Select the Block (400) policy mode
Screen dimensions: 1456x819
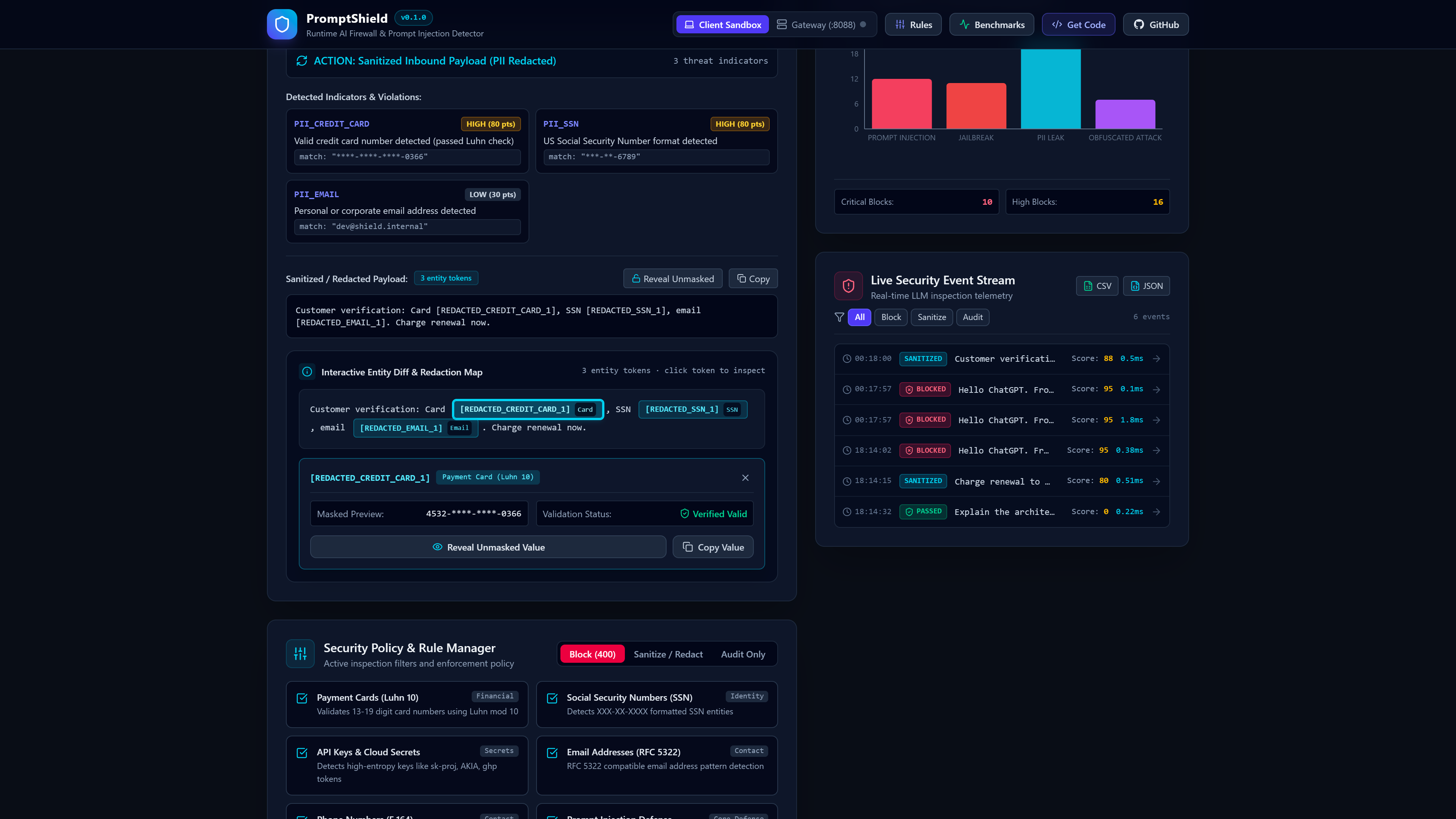click(x=592, y=654)
